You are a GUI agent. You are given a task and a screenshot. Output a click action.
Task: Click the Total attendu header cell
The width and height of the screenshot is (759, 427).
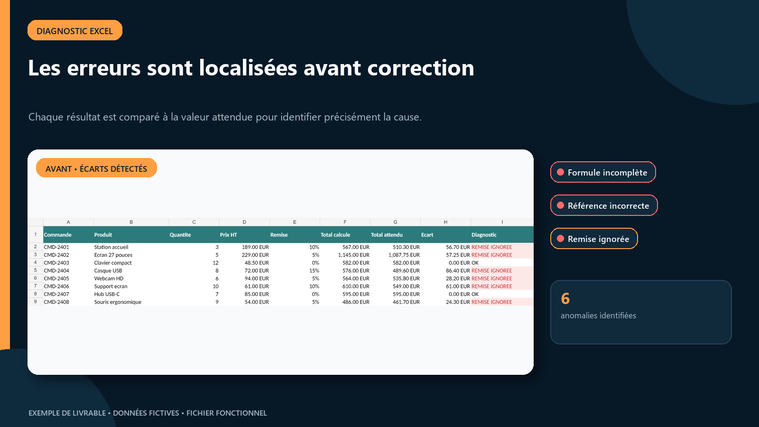395,235
